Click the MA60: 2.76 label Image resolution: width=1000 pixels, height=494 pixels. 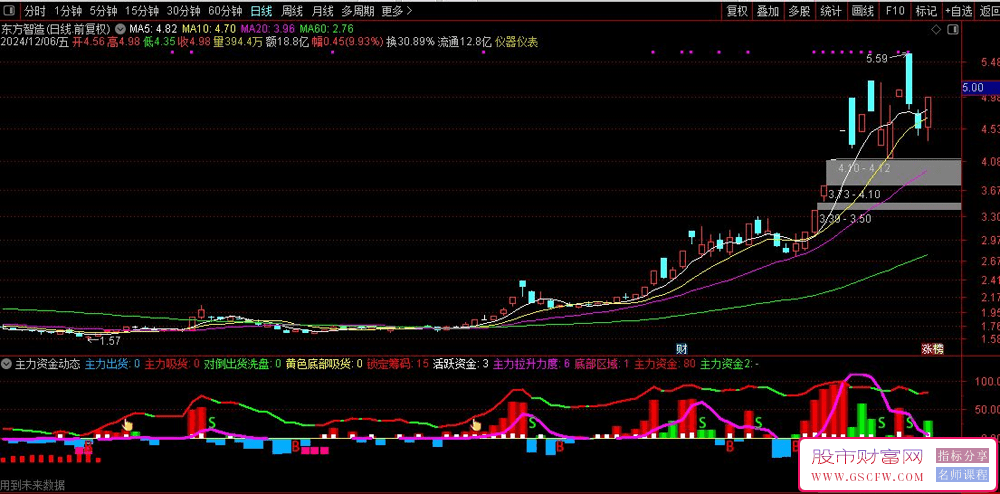(x=327, y=29)
